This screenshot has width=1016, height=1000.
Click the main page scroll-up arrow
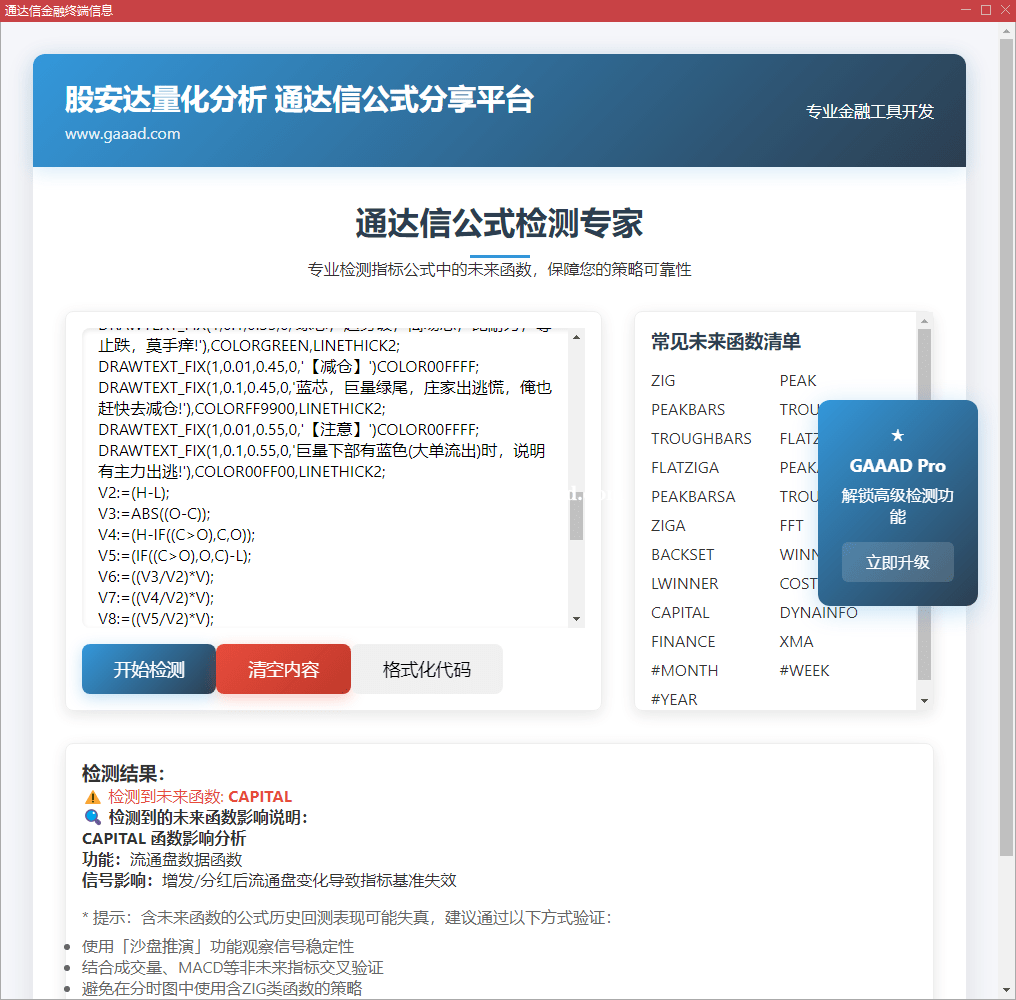[x=1006, y=30]
